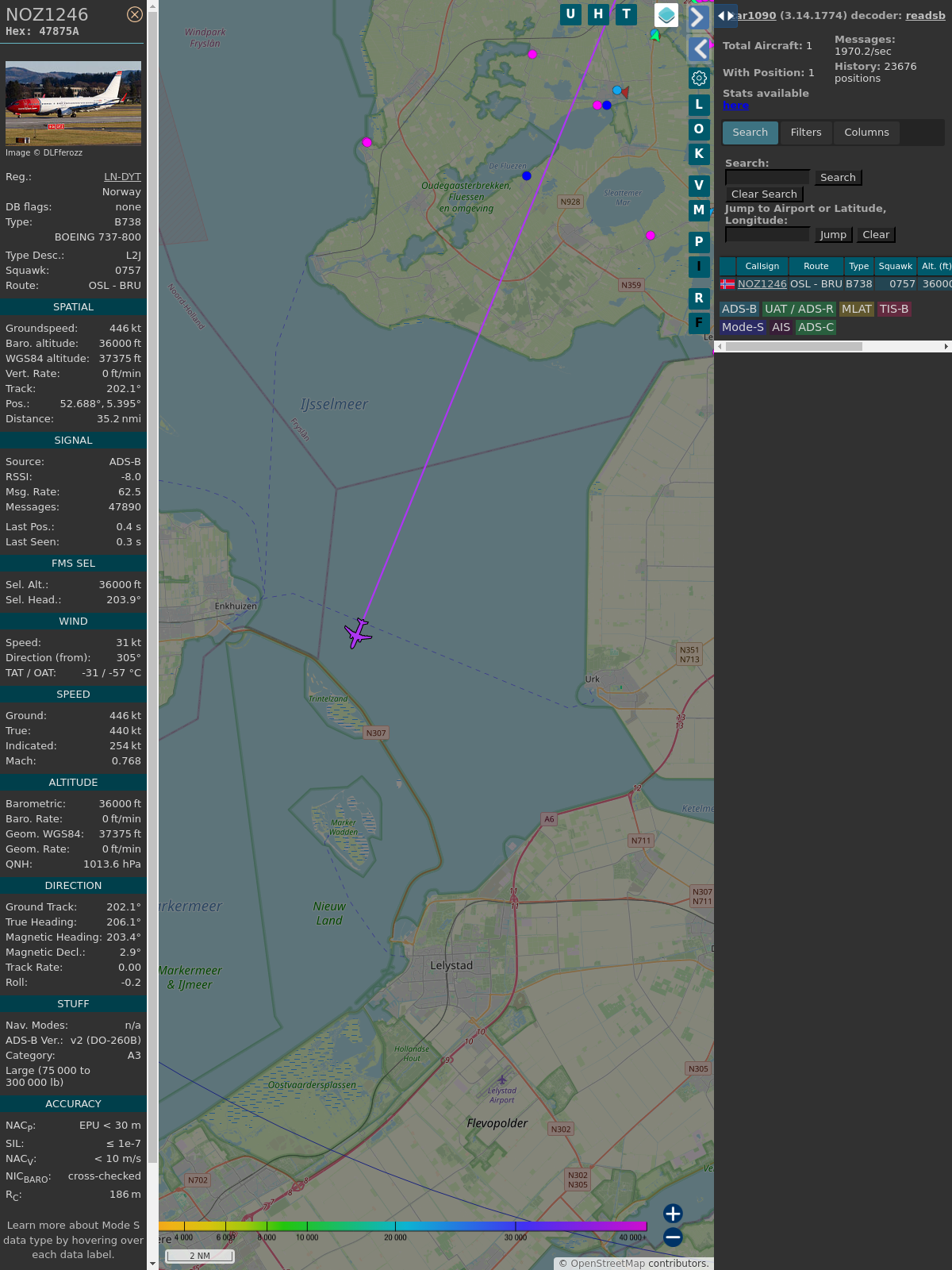The image size is (952, 1270).
Task: Switch to the Filters tab
Action: coord(806,133)
